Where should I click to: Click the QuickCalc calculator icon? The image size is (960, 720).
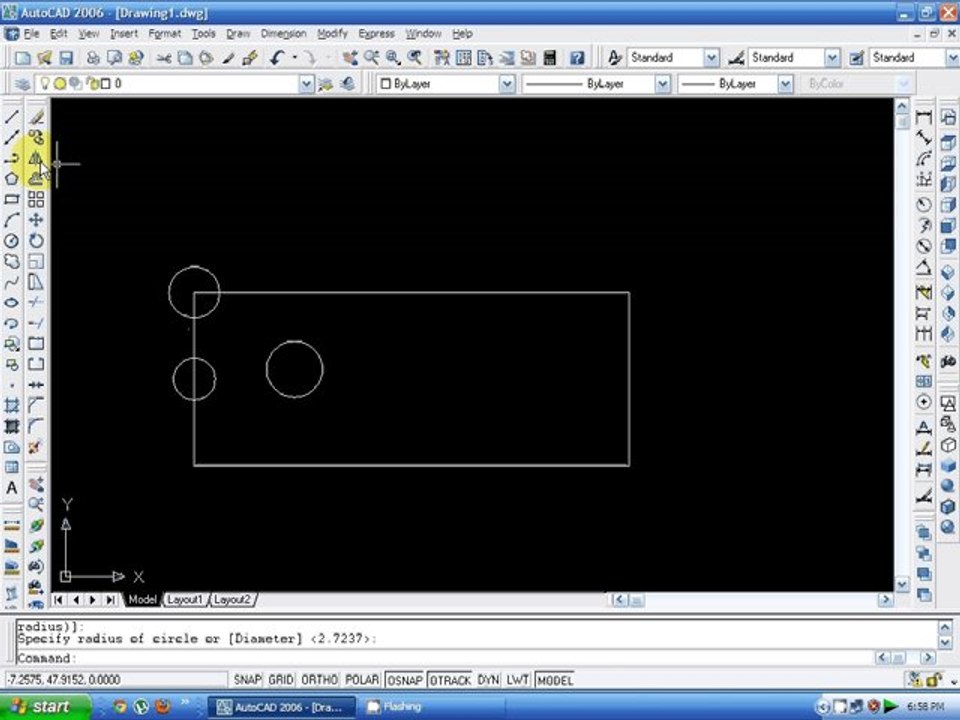tap(550, 58)
